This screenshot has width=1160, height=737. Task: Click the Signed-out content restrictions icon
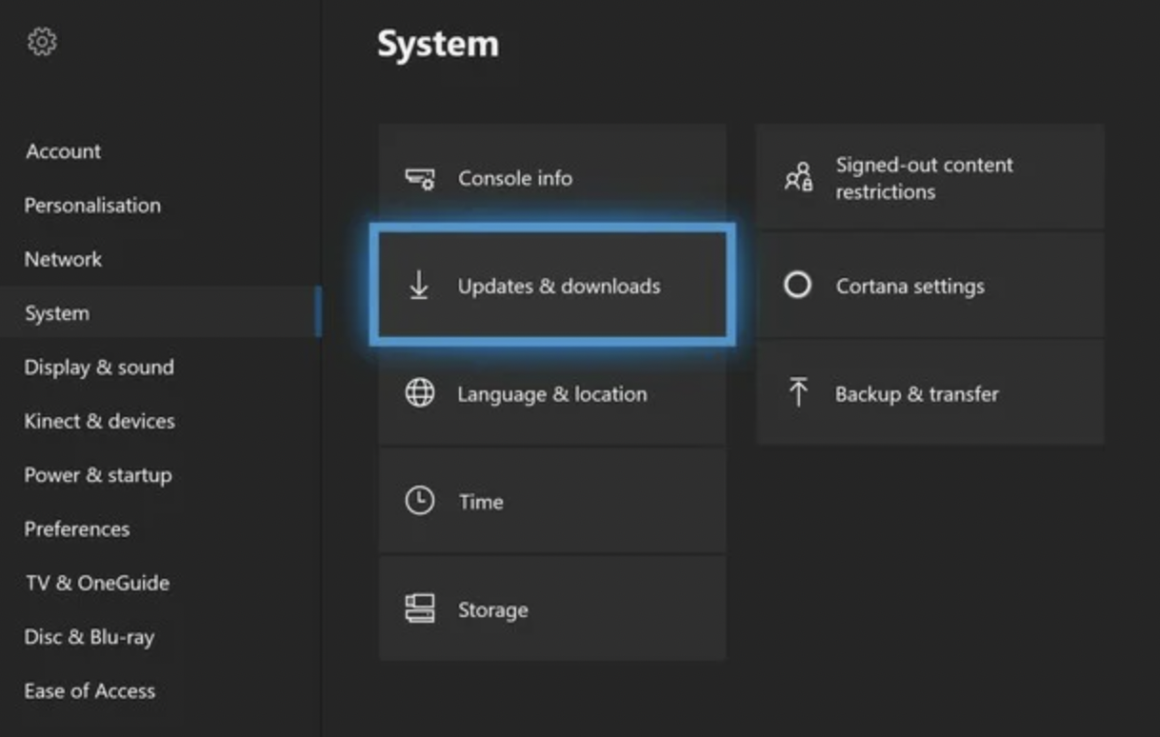796,177
